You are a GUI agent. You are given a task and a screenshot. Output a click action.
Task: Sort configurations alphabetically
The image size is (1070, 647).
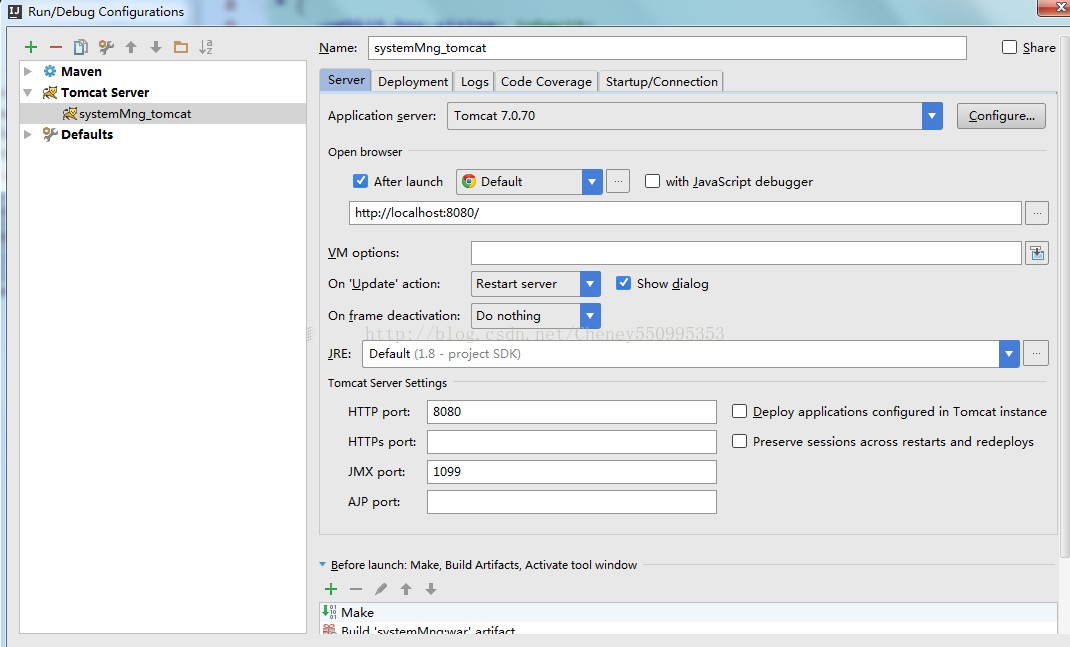point(205,47)
